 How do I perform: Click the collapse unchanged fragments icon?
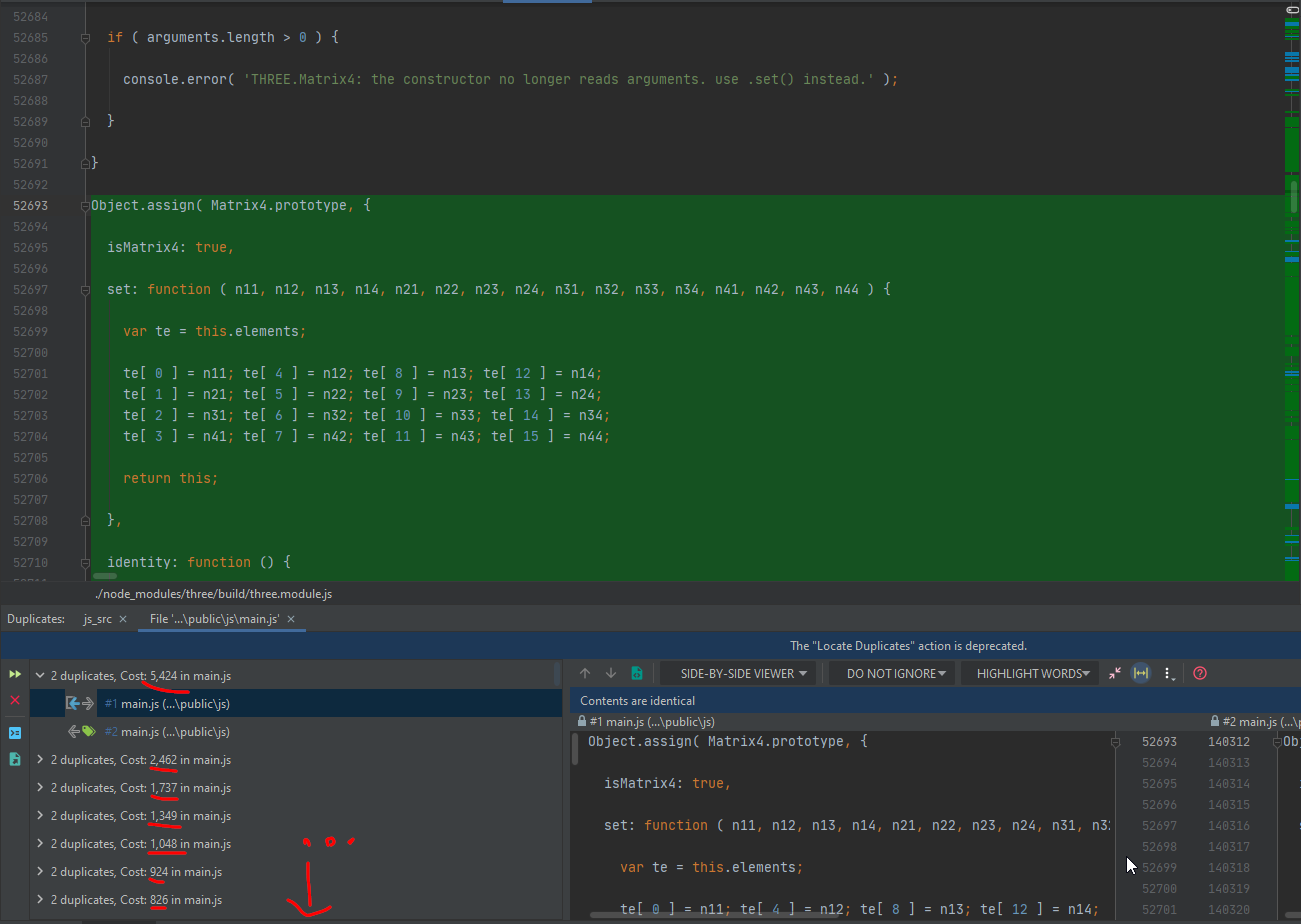[x=1115, y=674]
